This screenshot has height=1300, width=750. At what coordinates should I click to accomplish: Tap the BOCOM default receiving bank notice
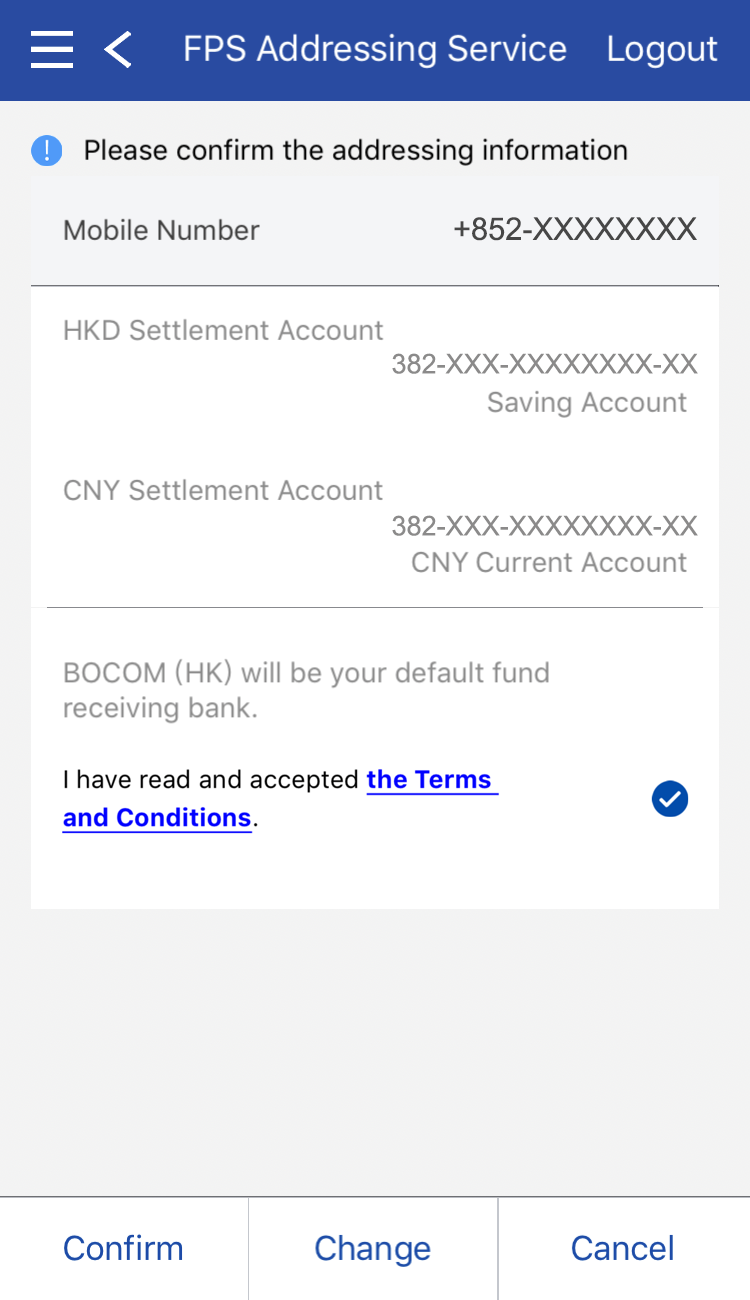(306, 690)
